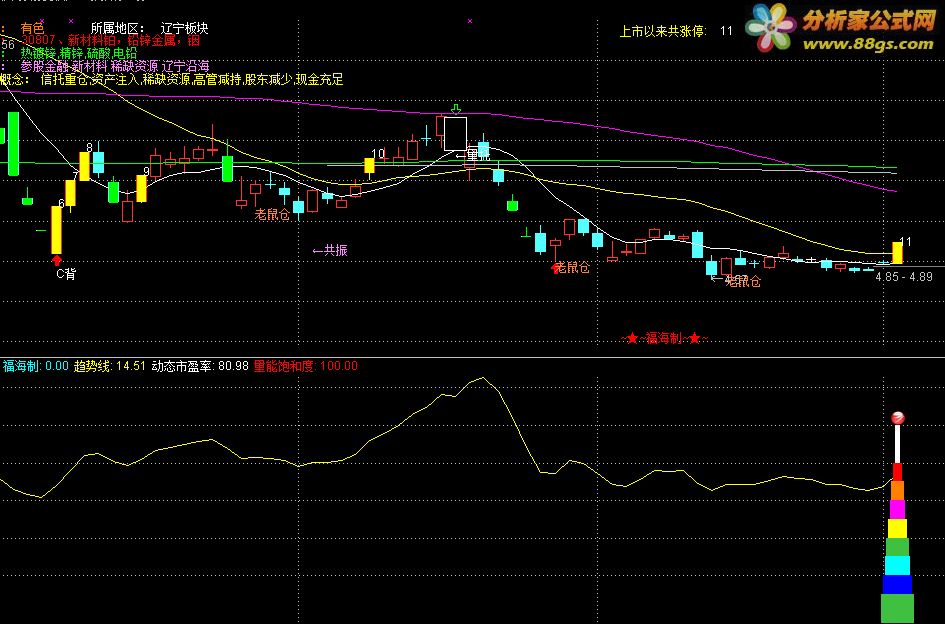Click the red 新材料铂 铅锌金属 text line

point(110,40)
